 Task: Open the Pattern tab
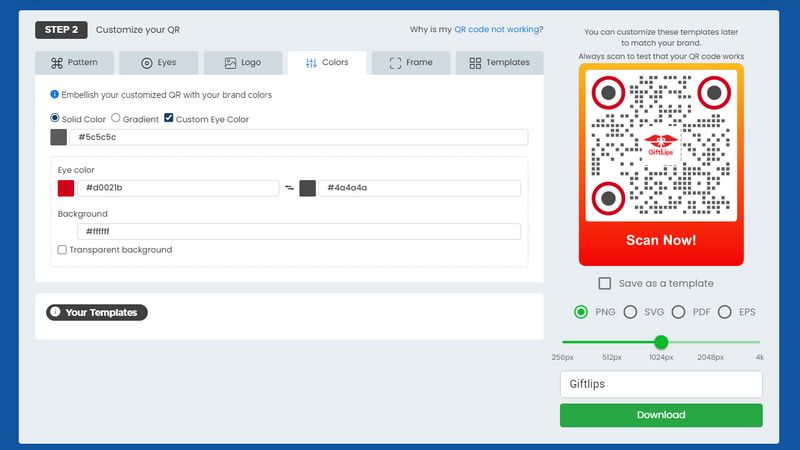[x=75, y=63]
